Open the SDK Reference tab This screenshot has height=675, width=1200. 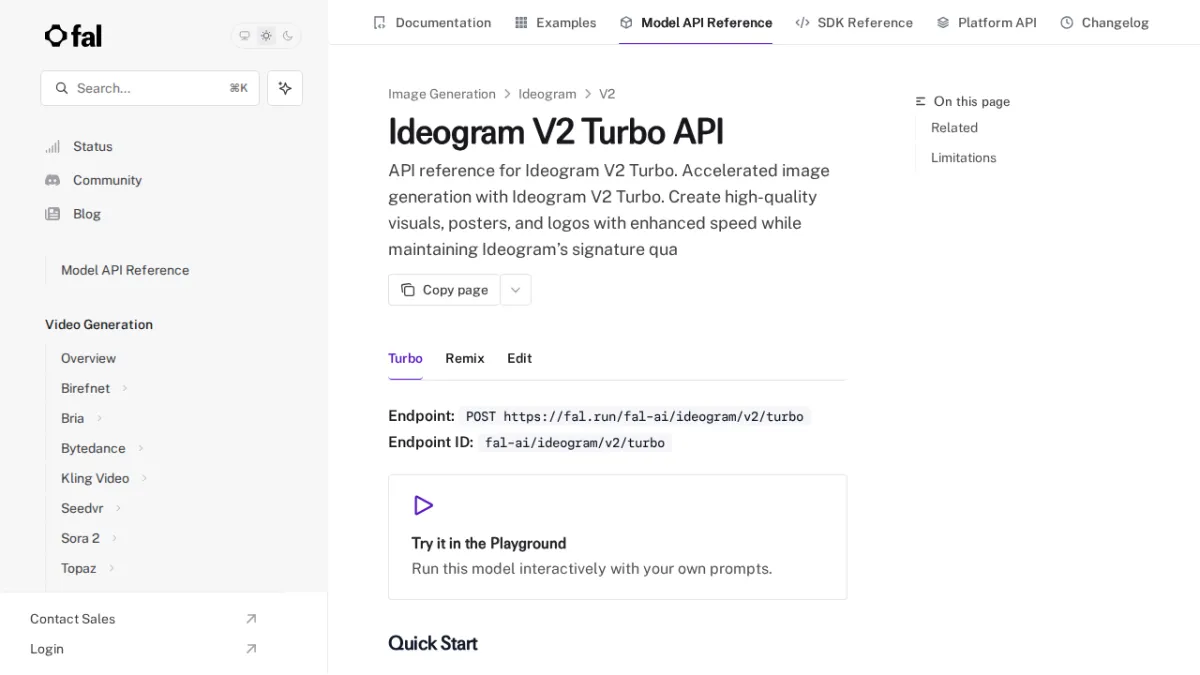[854, 22]
